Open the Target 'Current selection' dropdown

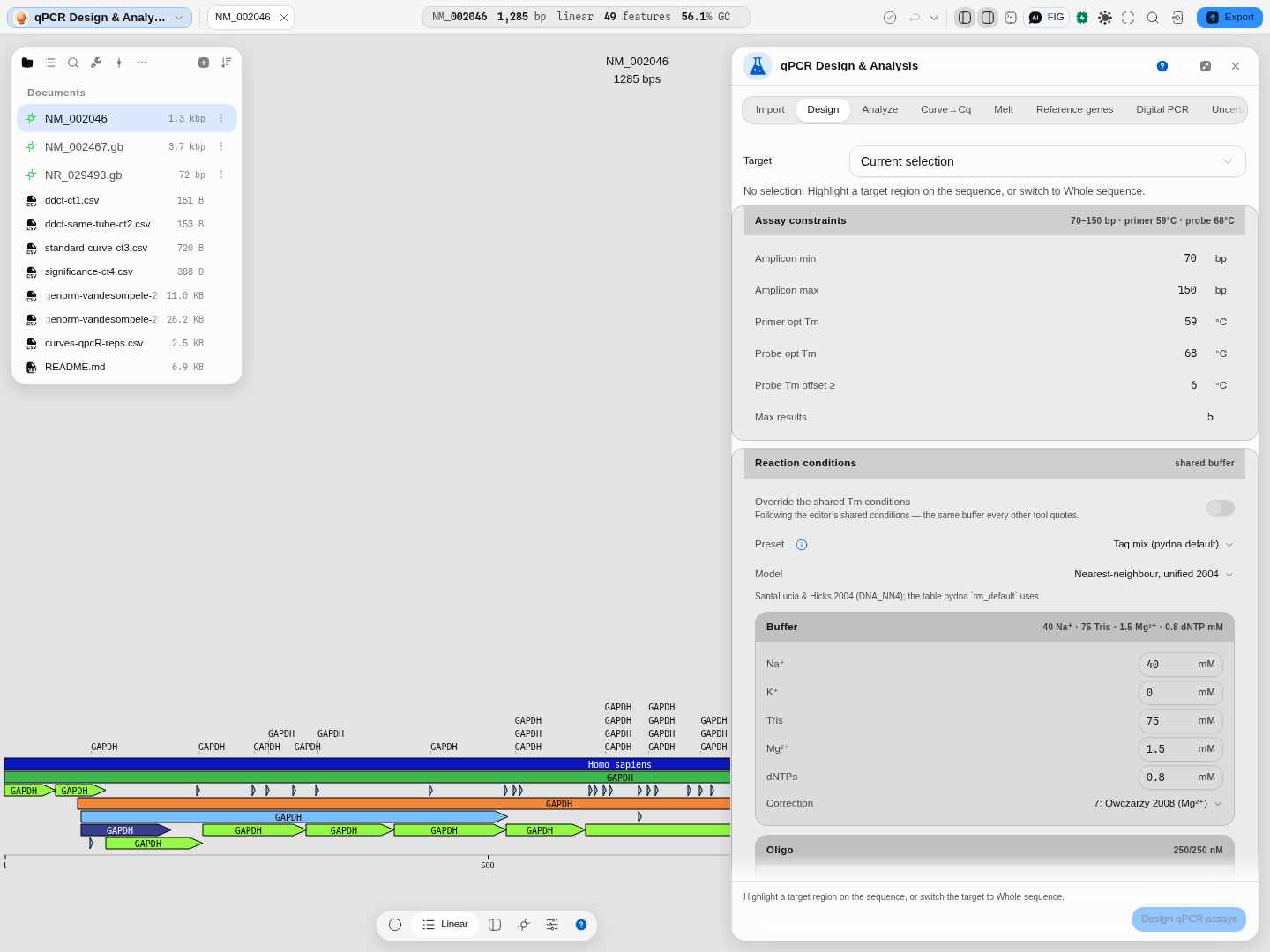pyautogui.click(x=1047, y=161)
